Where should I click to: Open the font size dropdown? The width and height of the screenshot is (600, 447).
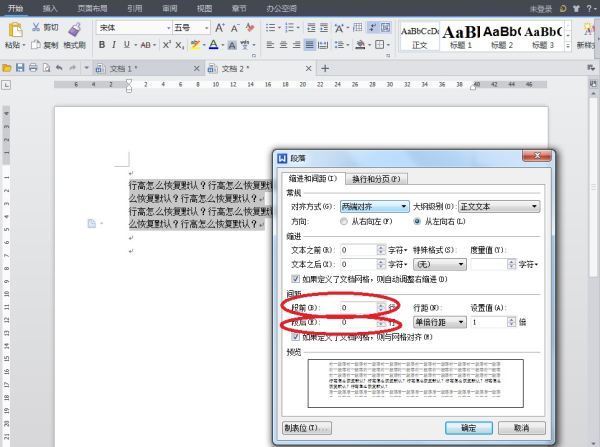tap(206, 28)
